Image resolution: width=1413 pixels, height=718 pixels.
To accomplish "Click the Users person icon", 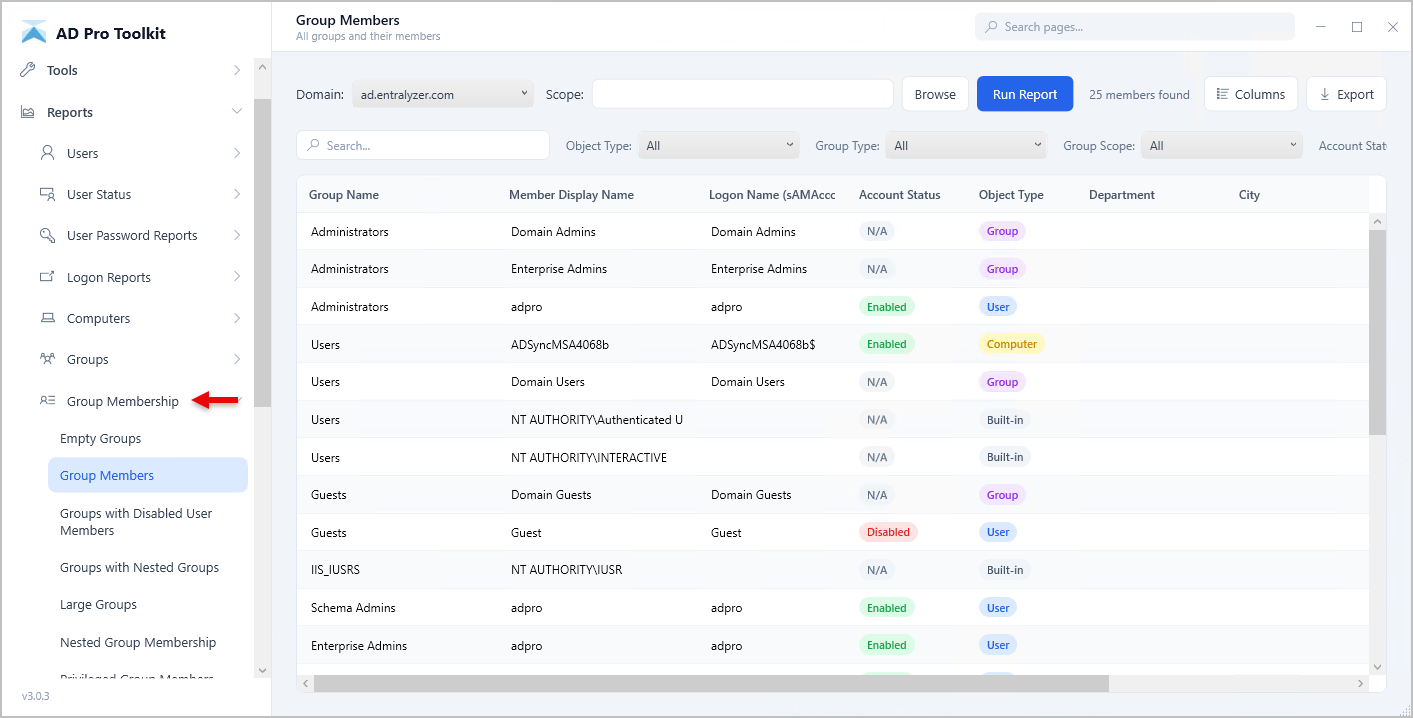I will 47,153.
